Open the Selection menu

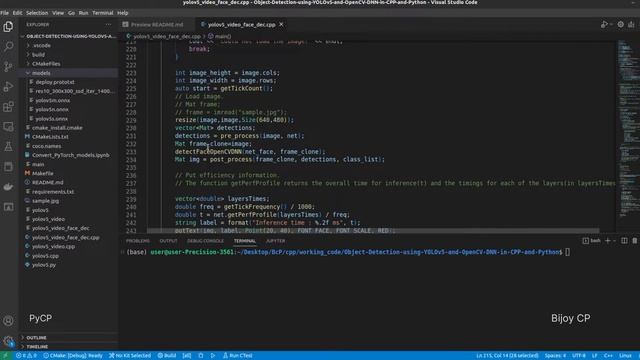tap(37, 13)
